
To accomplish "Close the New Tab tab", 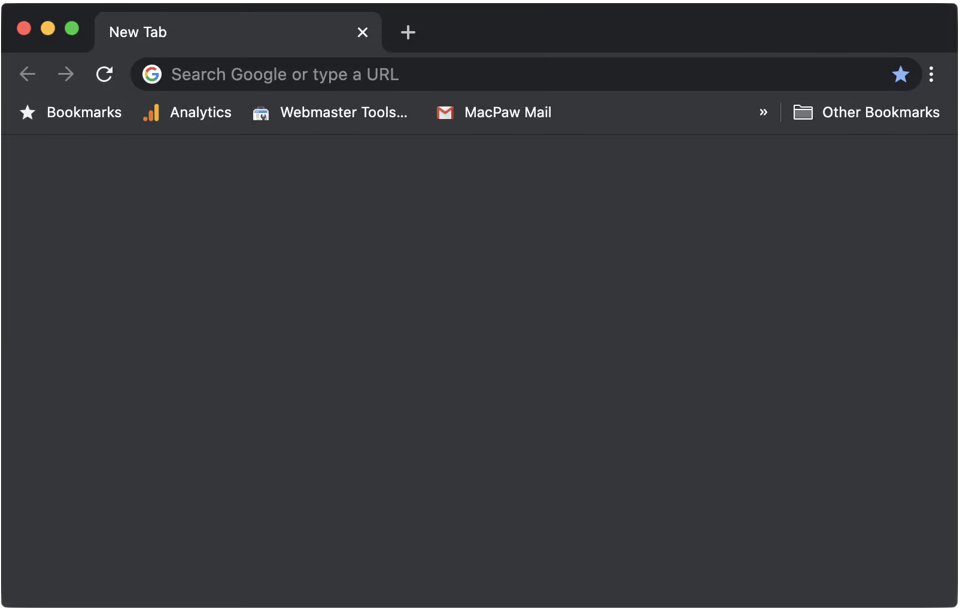I will [362, 32].
